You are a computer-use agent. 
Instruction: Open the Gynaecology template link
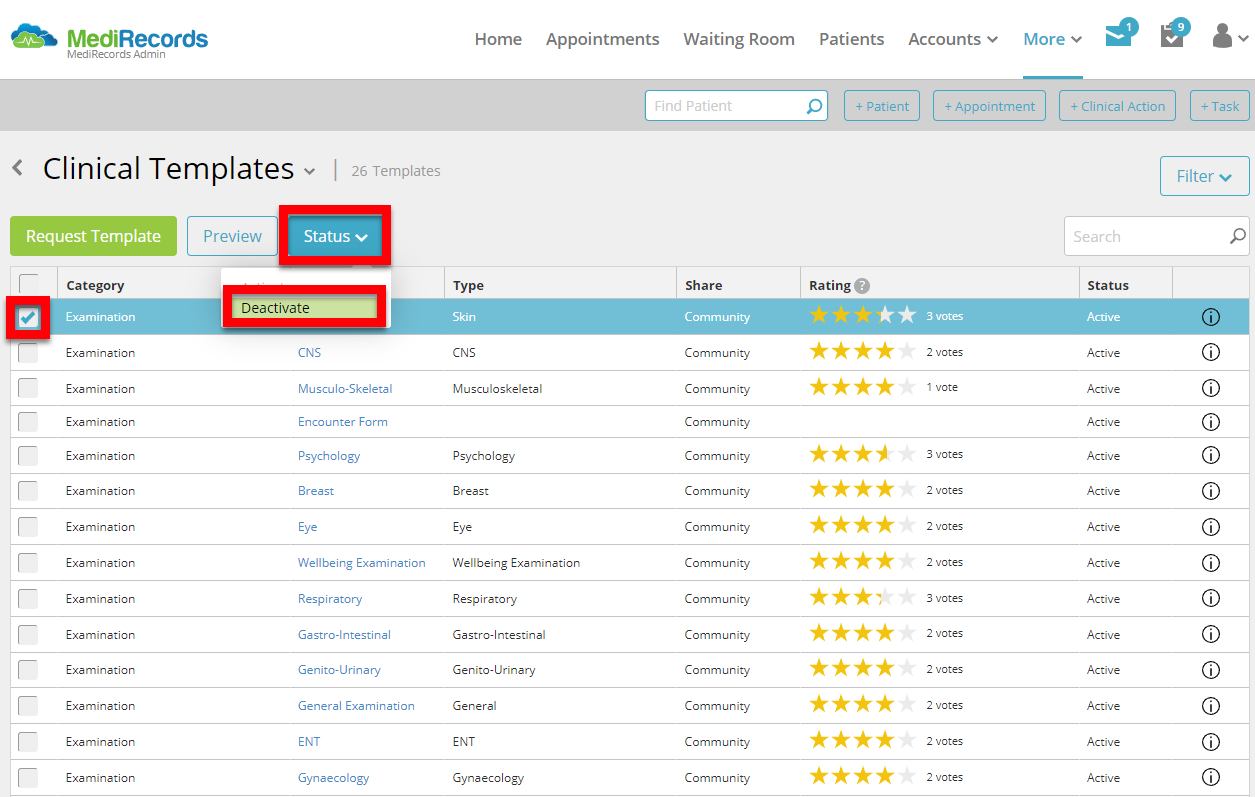click(x=333, y=778)
